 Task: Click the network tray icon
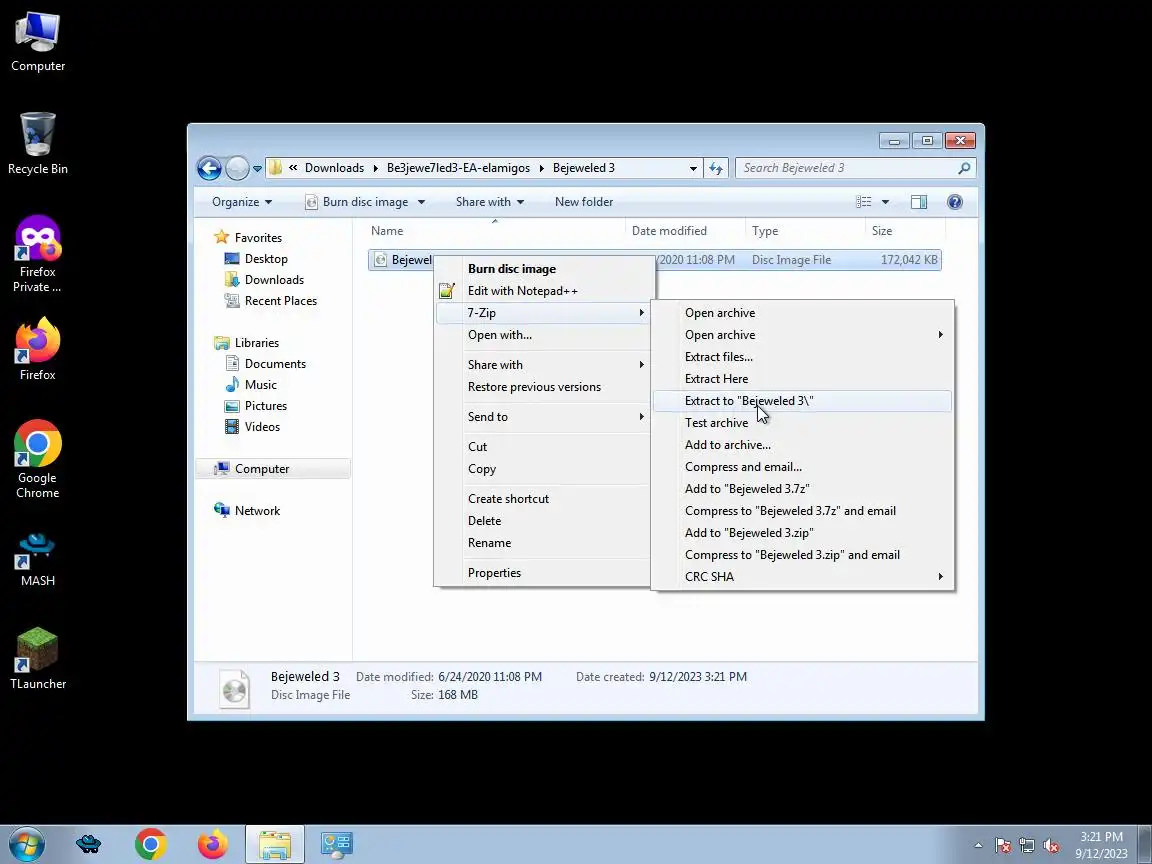tap(1027, 846)
